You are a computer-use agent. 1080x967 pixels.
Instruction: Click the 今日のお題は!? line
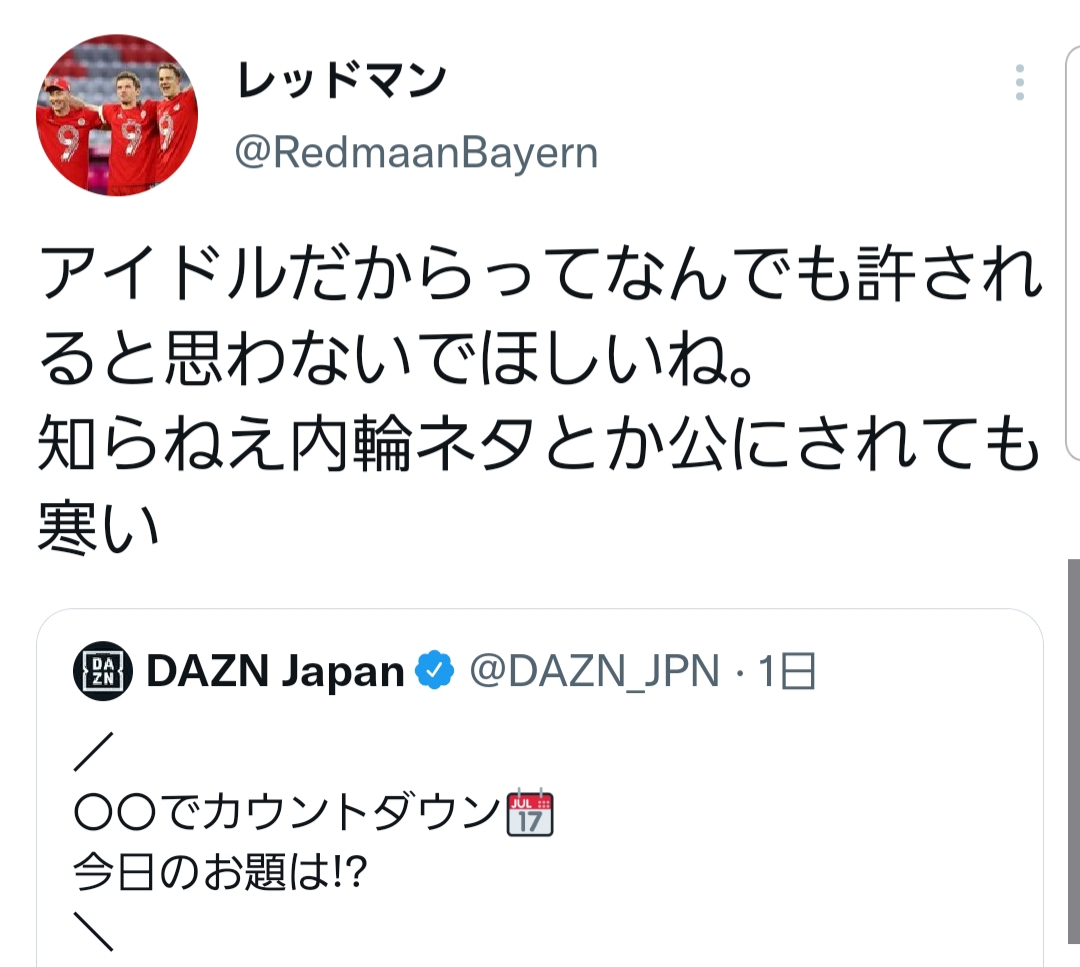coord(220,871)
